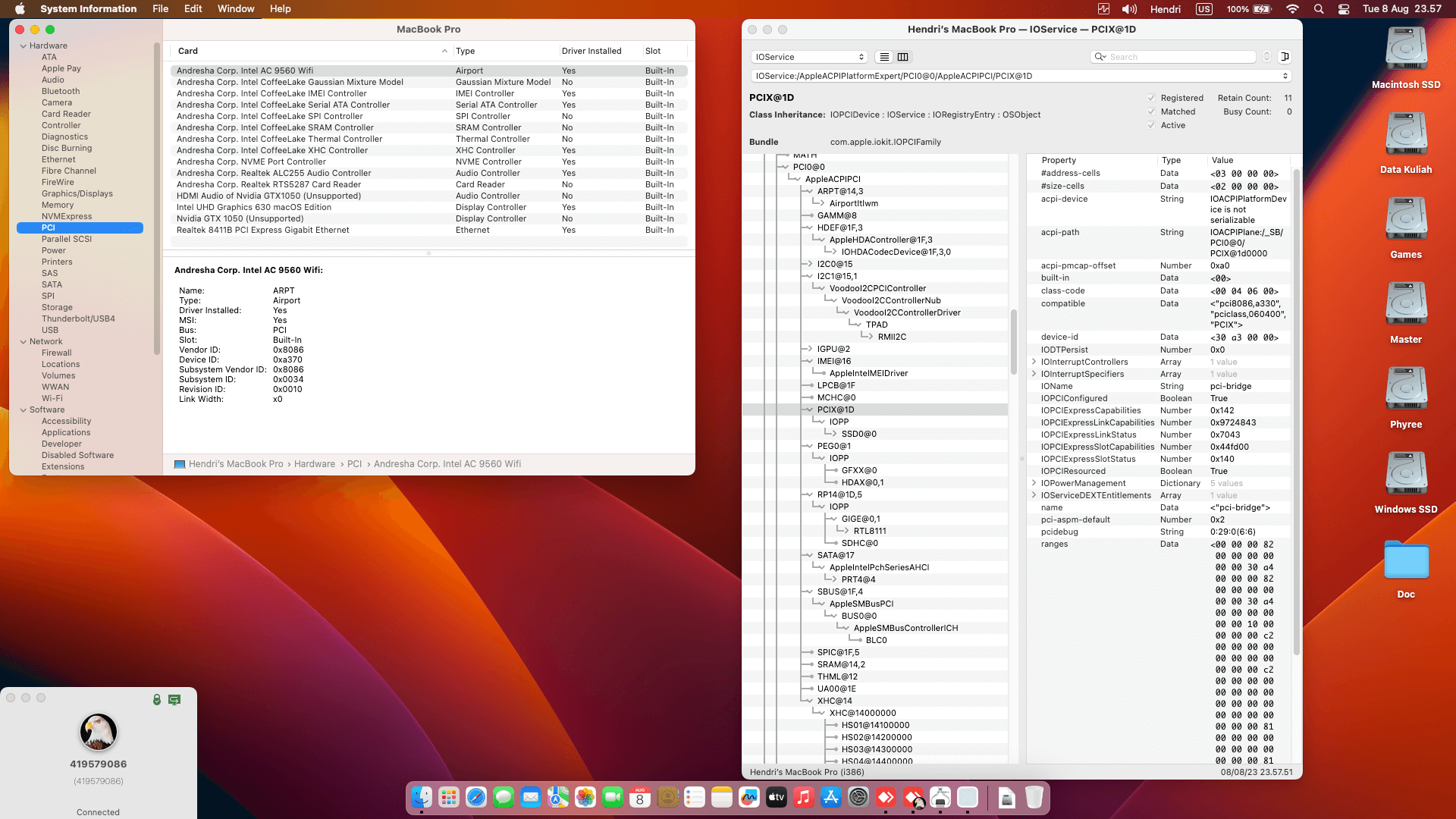Collapse the XHC@14 tree node
Viewport: 1456px width, 819px height.
809,701
